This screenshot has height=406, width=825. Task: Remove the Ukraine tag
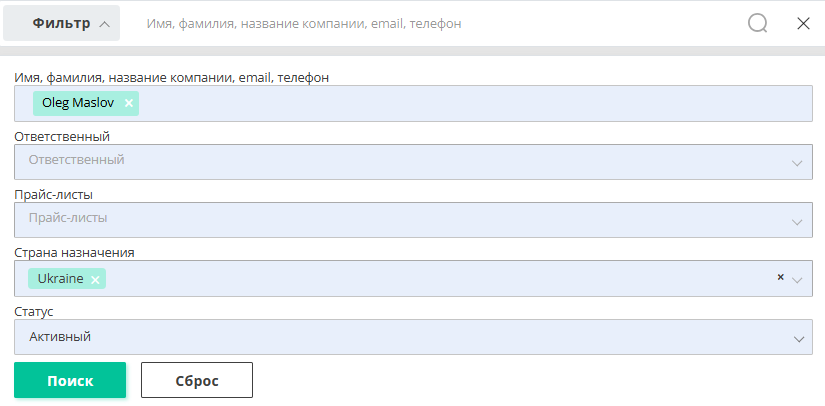point(95,280)
